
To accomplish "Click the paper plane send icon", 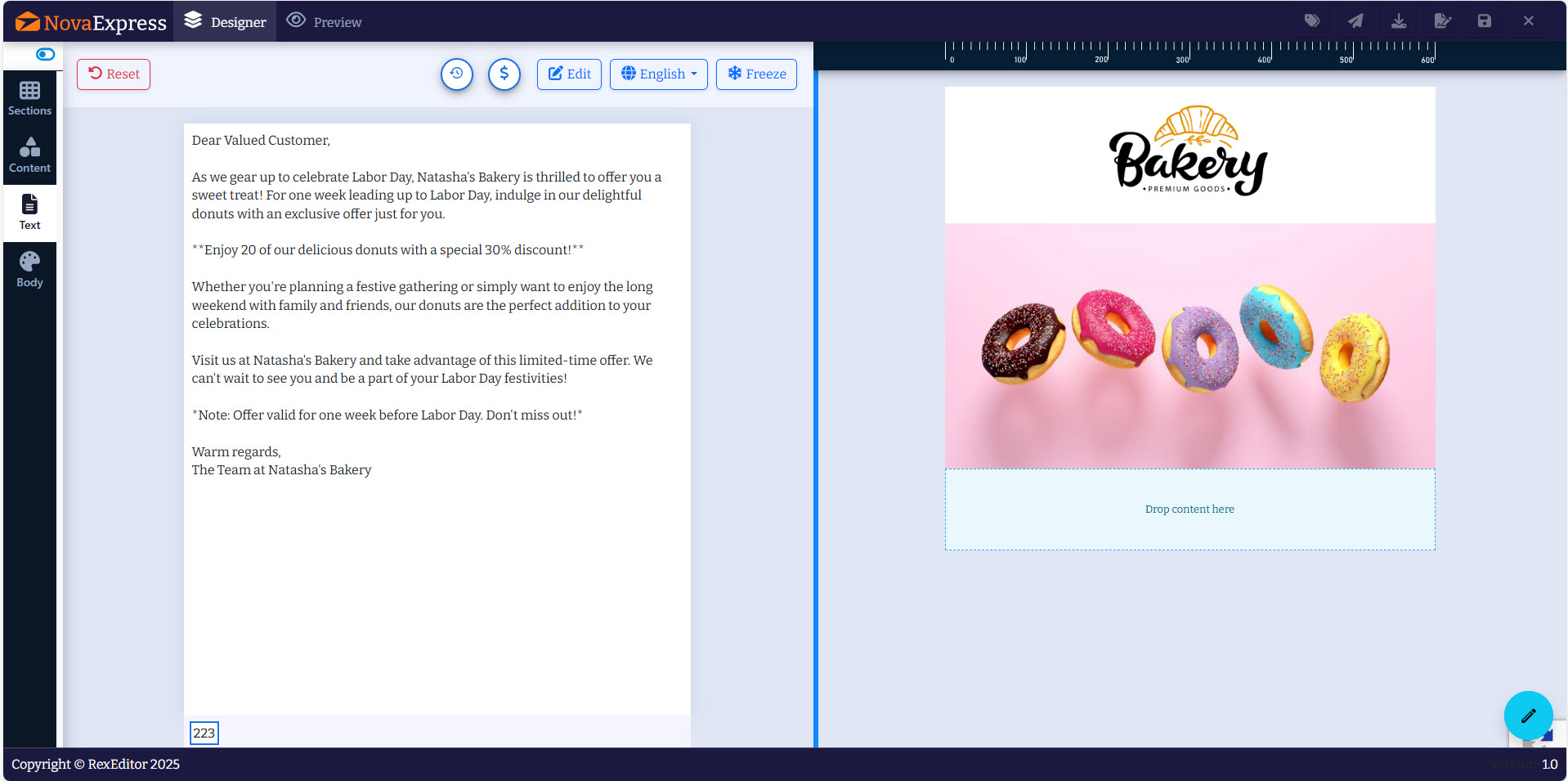I will point(1355,21).
